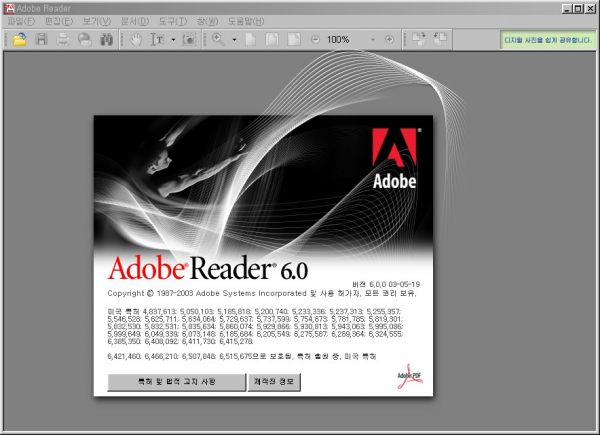
Task: Click the version text 6.0.0 03-05-19
Action: (x=386, y=284)
